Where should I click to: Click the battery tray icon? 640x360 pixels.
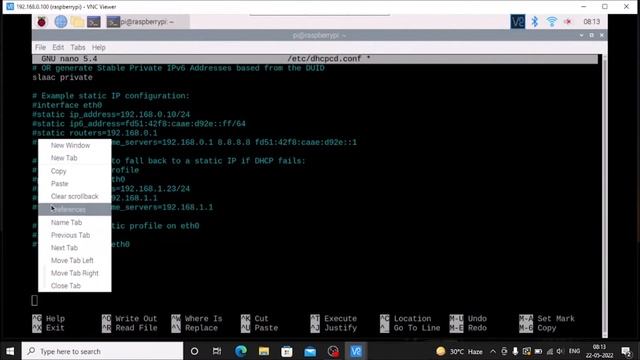click(x=538, y=351)
